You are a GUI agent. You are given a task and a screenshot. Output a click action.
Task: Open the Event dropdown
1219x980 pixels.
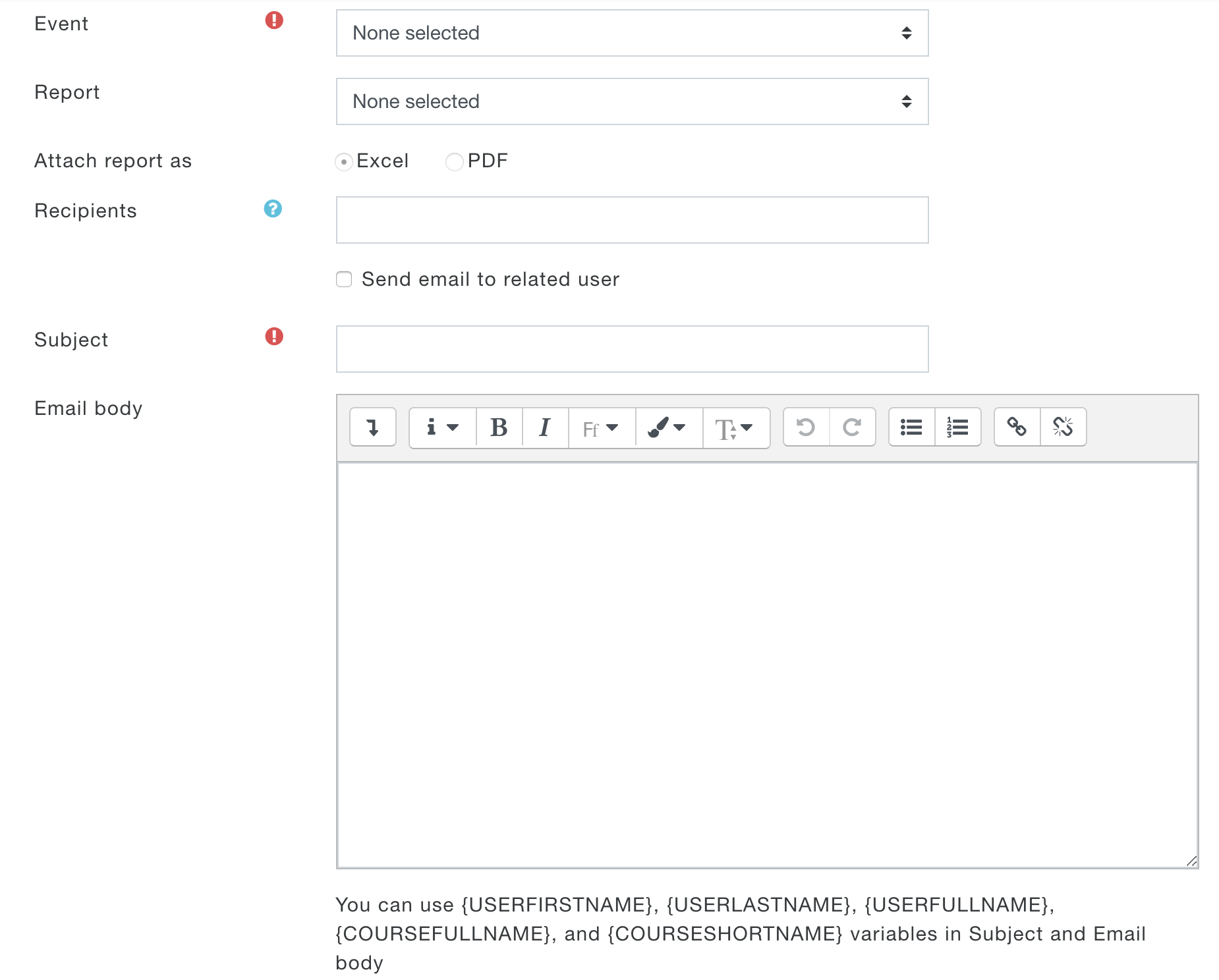(633, 33)
